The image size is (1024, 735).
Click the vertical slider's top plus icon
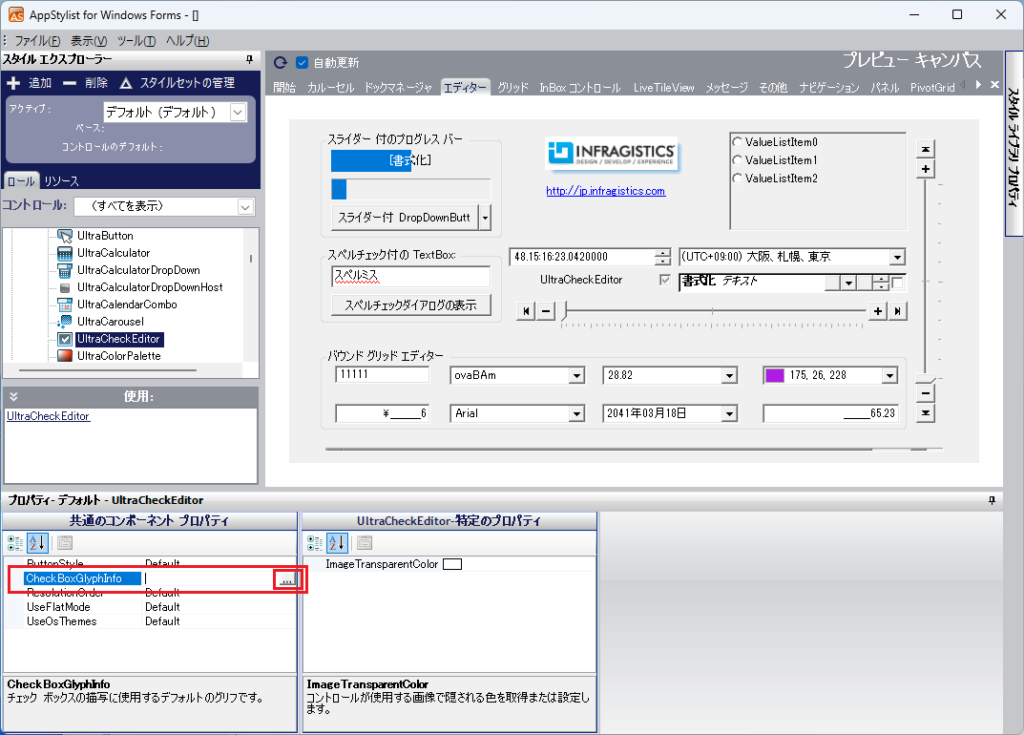926,169
